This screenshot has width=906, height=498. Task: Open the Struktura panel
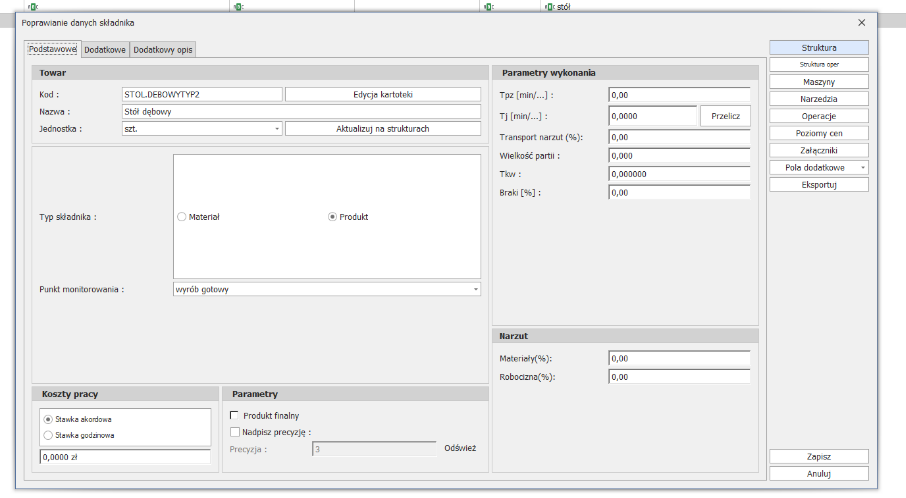818,47
